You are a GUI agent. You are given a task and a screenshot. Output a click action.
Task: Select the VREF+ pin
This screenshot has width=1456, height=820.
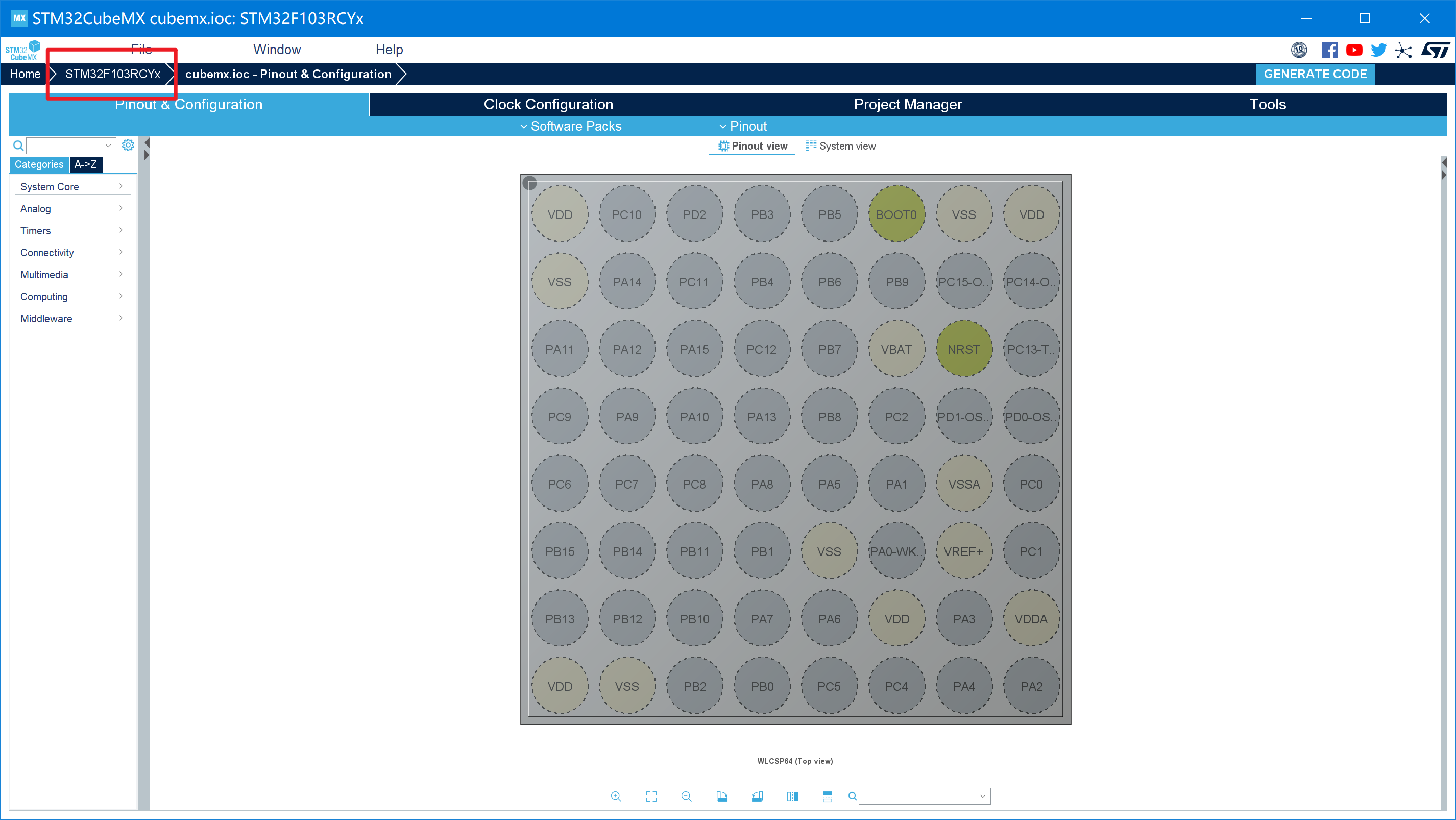tap(964, 551)
